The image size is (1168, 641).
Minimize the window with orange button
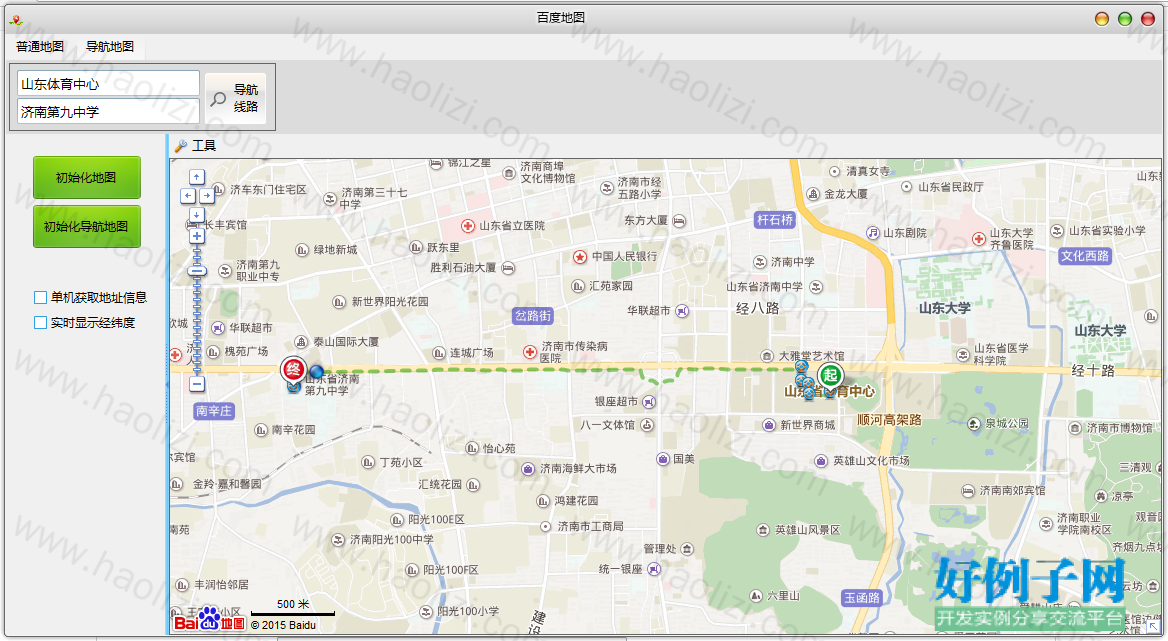click(x=1102, y=19)
